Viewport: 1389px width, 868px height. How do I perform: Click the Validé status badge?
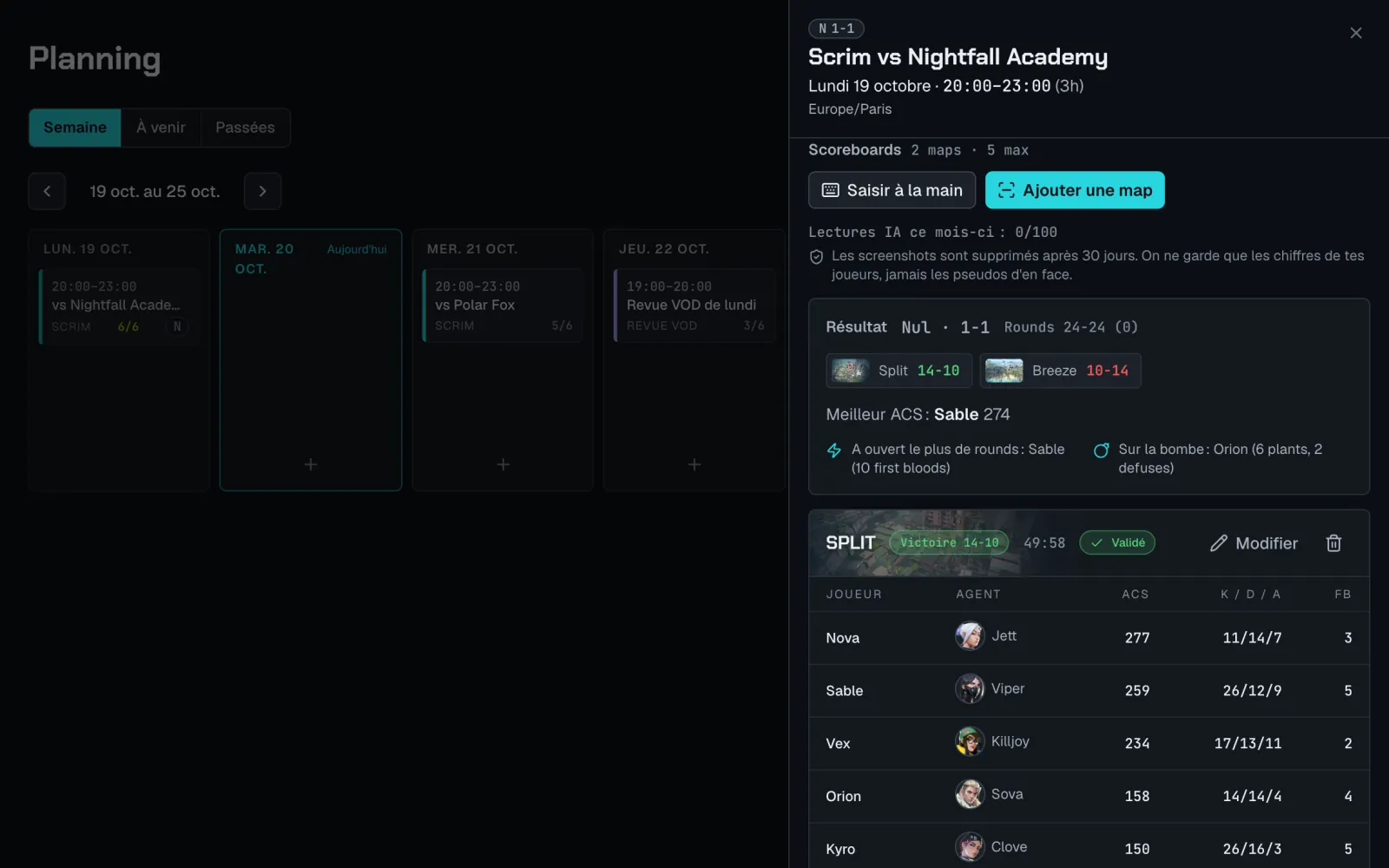coord(1117,542)
